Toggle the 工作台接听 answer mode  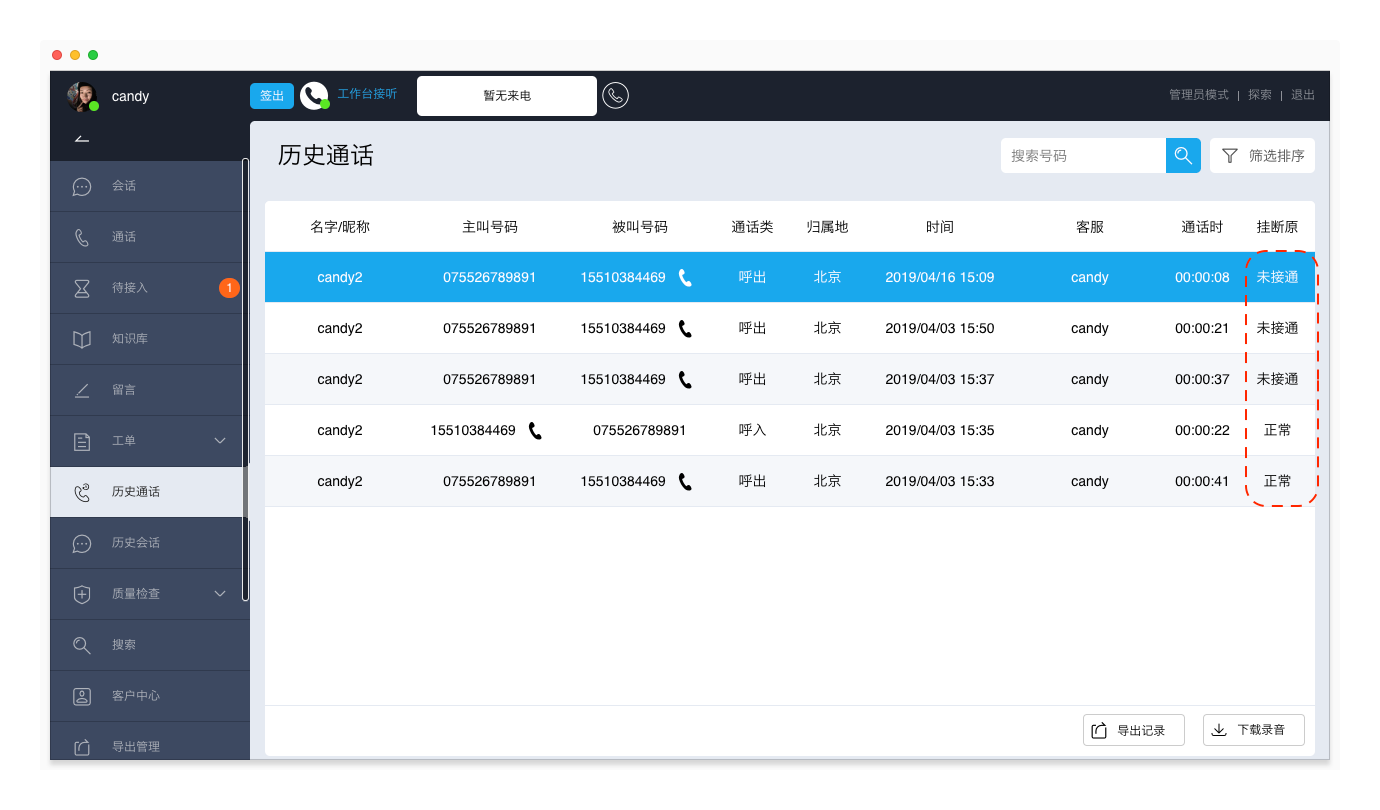367,94
